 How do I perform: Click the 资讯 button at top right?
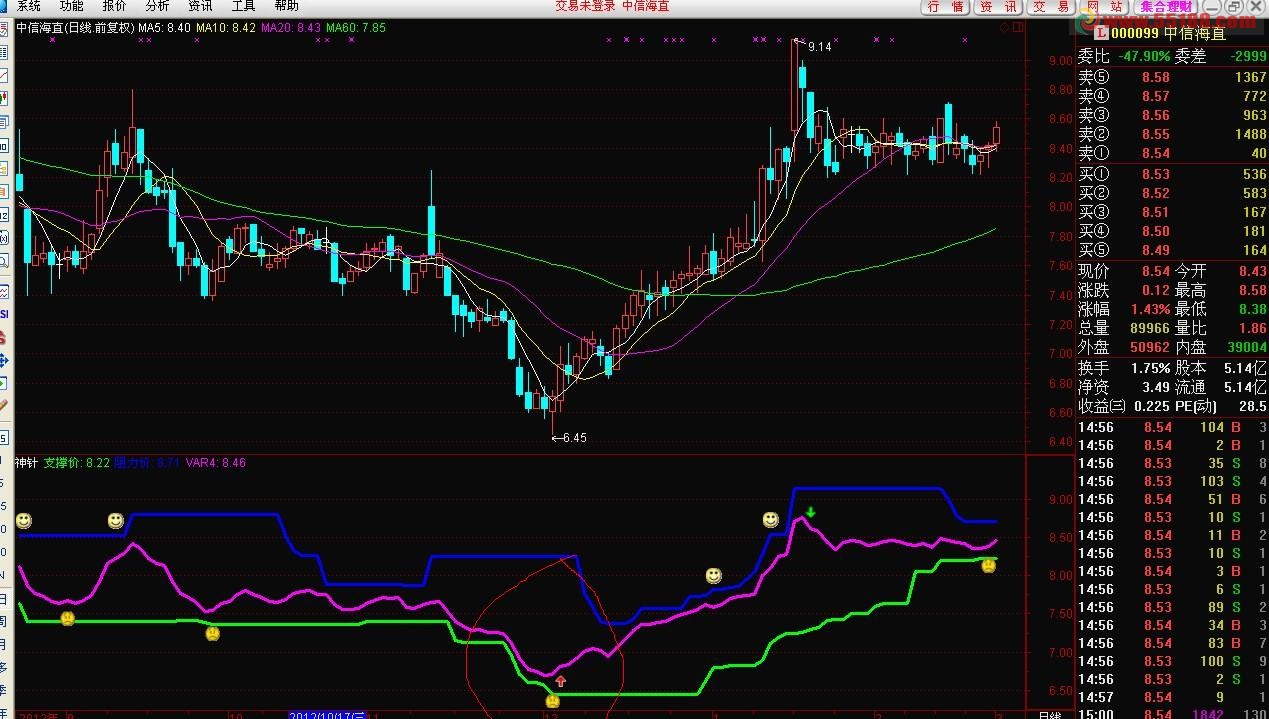997,7
